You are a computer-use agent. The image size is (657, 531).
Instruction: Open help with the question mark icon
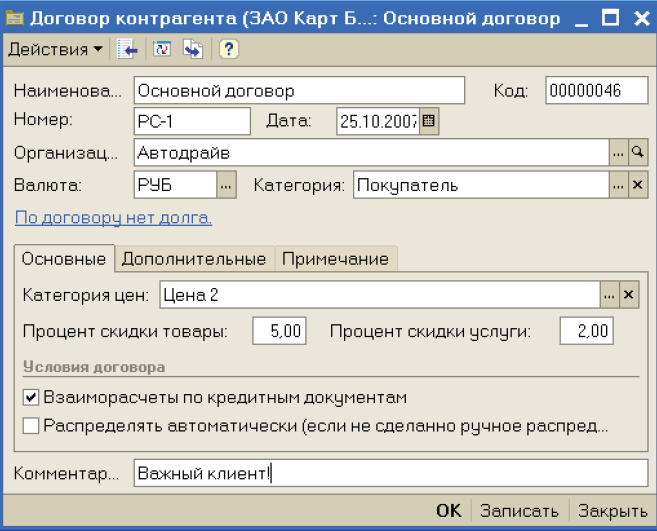[228, 49]
